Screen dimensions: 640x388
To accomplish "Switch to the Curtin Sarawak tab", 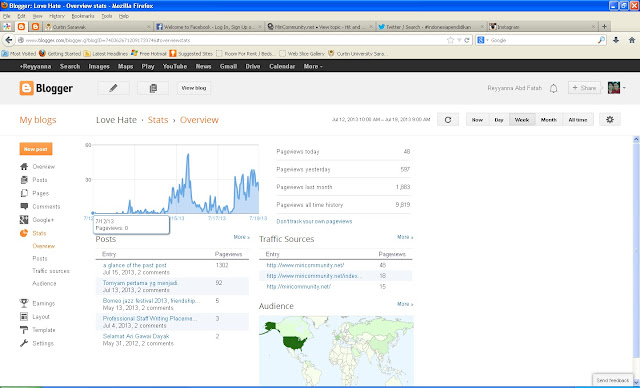I will [98, 27].
